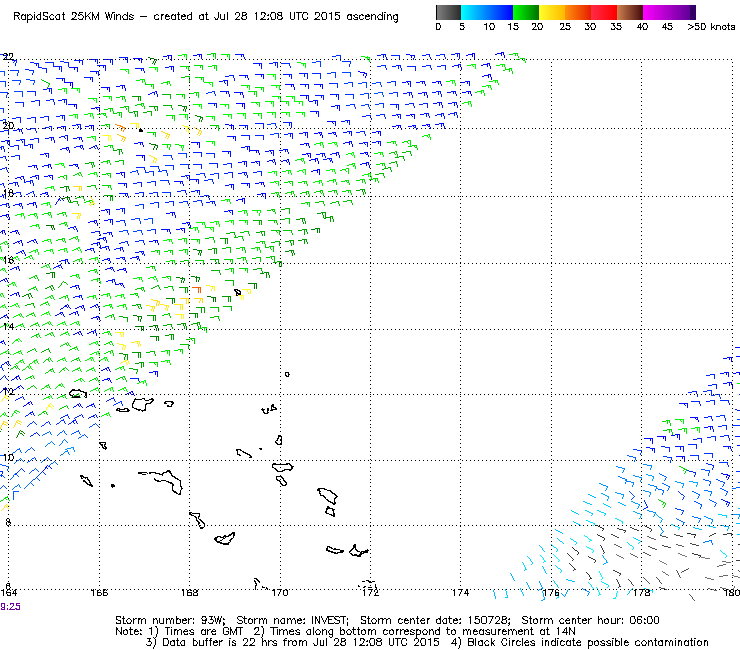Select the '15' label under the color bar
Image resolution: width=740 pixels, height=650 pixels.
[513, 26]
